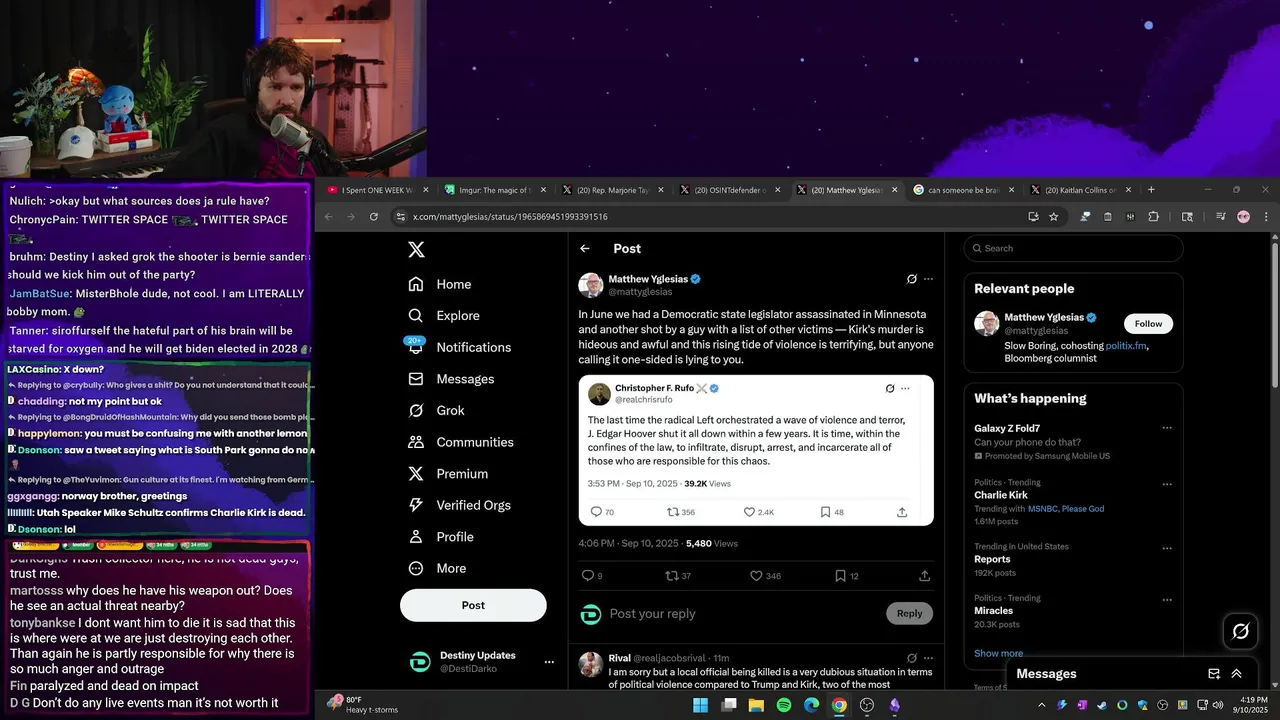Click the address bar URL

pos(510,216)
